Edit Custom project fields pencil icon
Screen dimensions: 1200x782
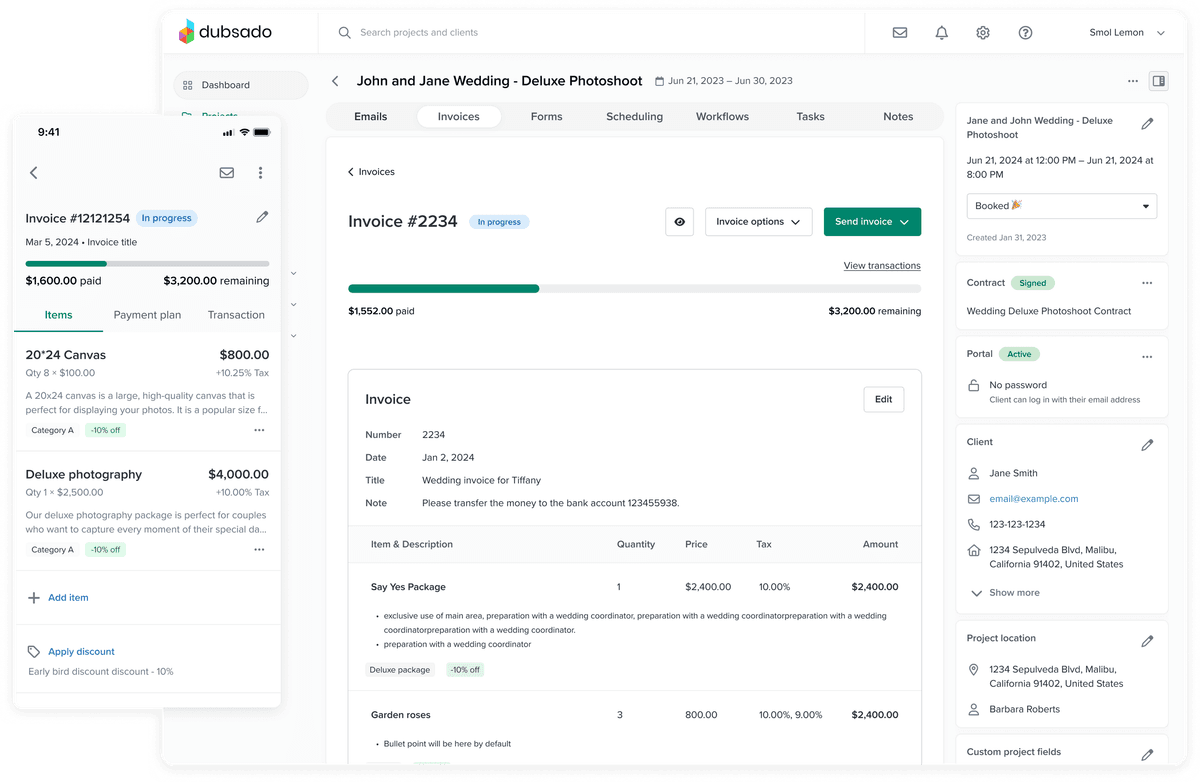pyautogui.click(x=1147, y=754)
